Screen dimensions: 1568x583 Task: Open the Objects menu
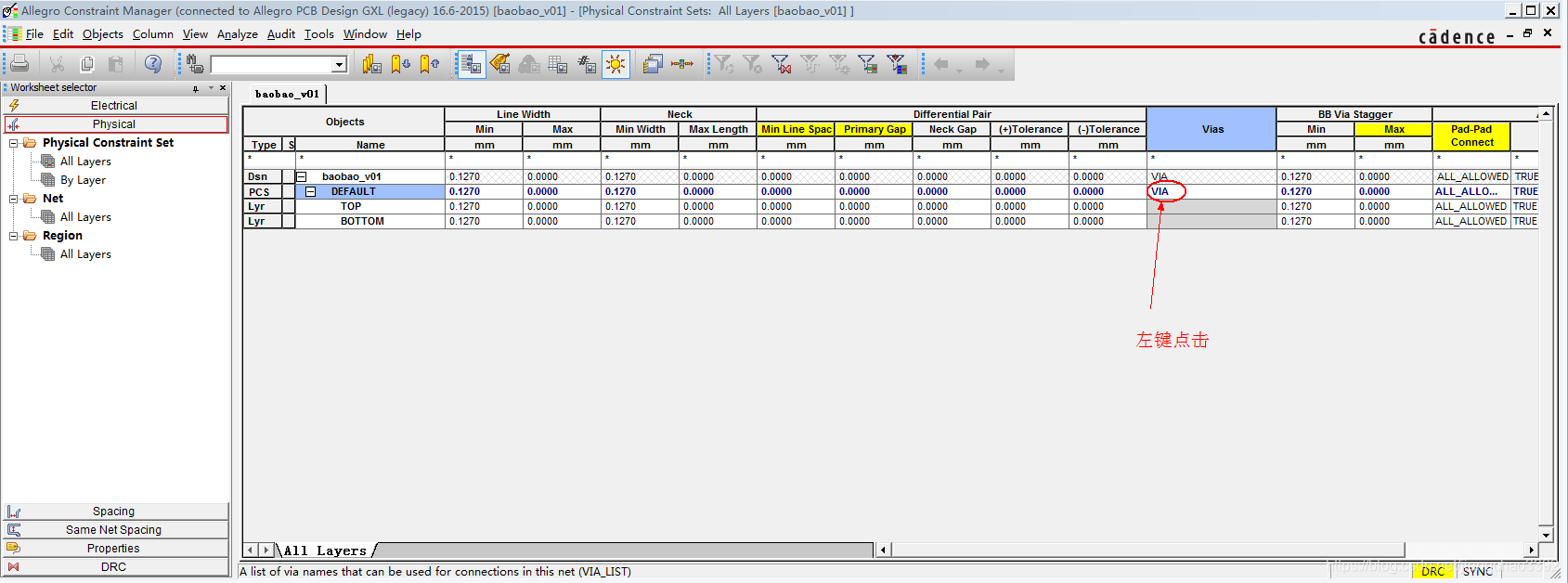click(102, 34)
